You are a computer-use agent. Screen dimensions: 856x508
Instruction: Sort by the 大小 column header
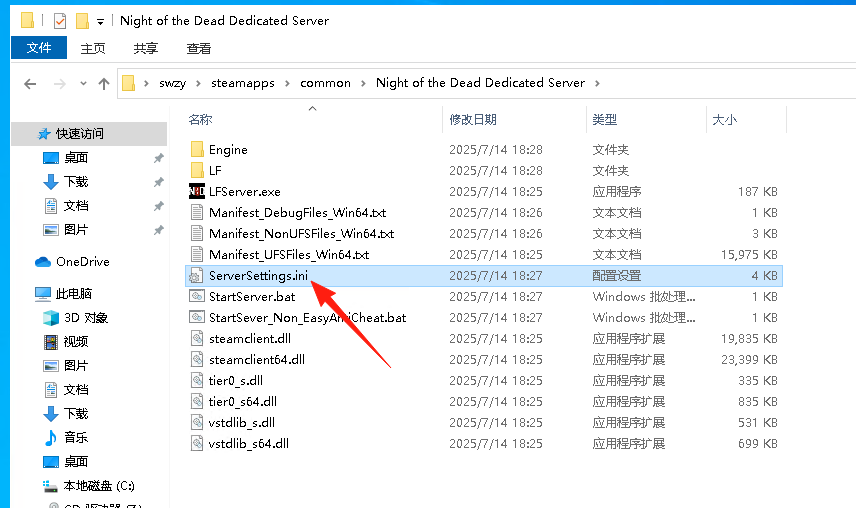tap(724, 119)
